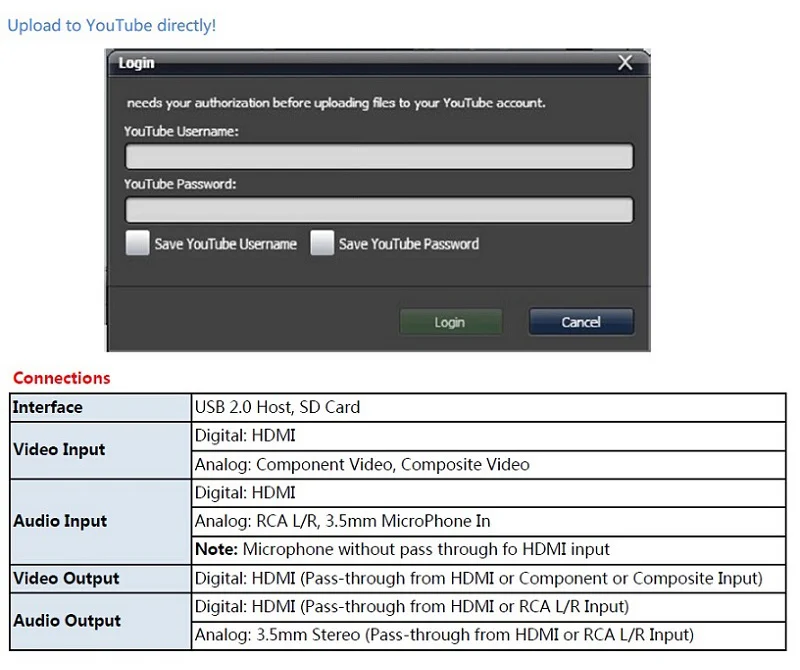The image size is (800, 670).
Task: Tick the Save YouTube Password checkbox
Action: point(322,242)
